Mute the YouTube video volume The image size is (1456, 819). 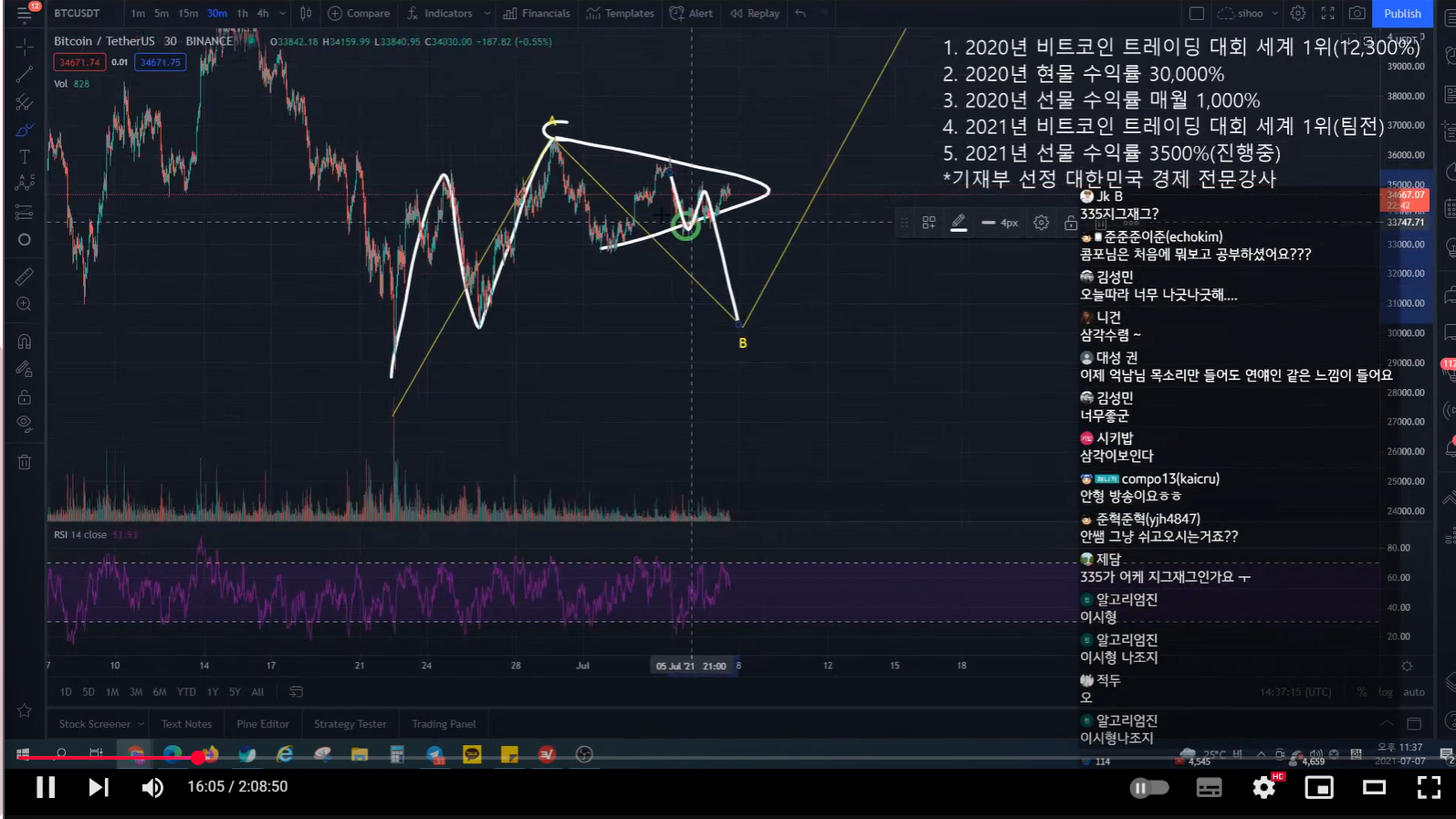(x=152, y=787)
